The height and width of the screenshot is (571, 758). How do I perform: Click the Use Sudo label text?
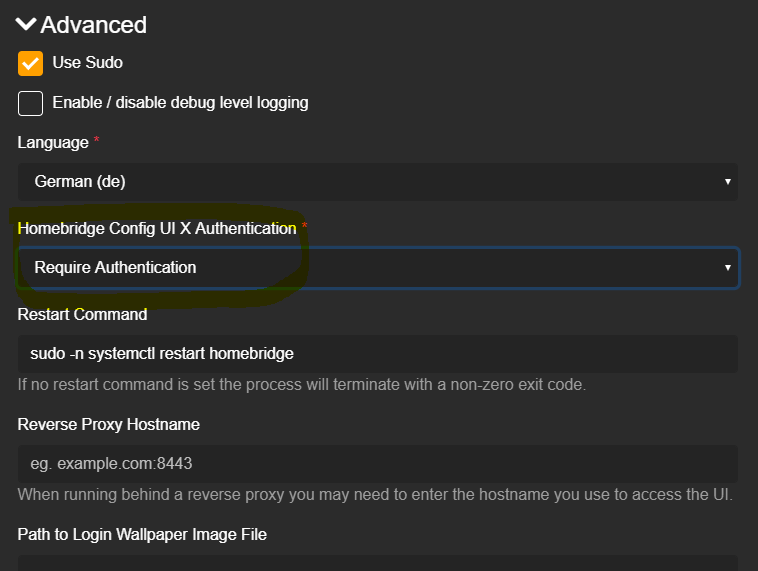click(87, 63)
